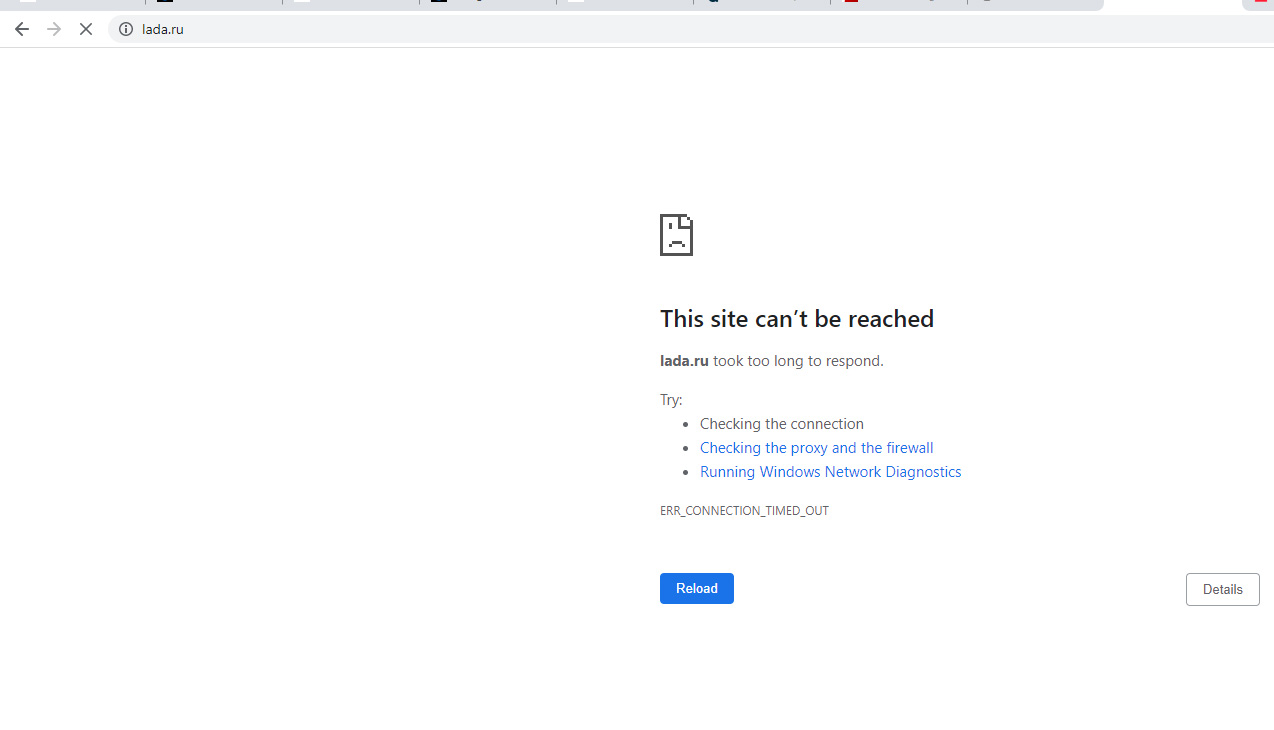The height and width of the screenshot is (730, 1274).
Task: Expand error info with Details button
Action: coord(1222,589)
